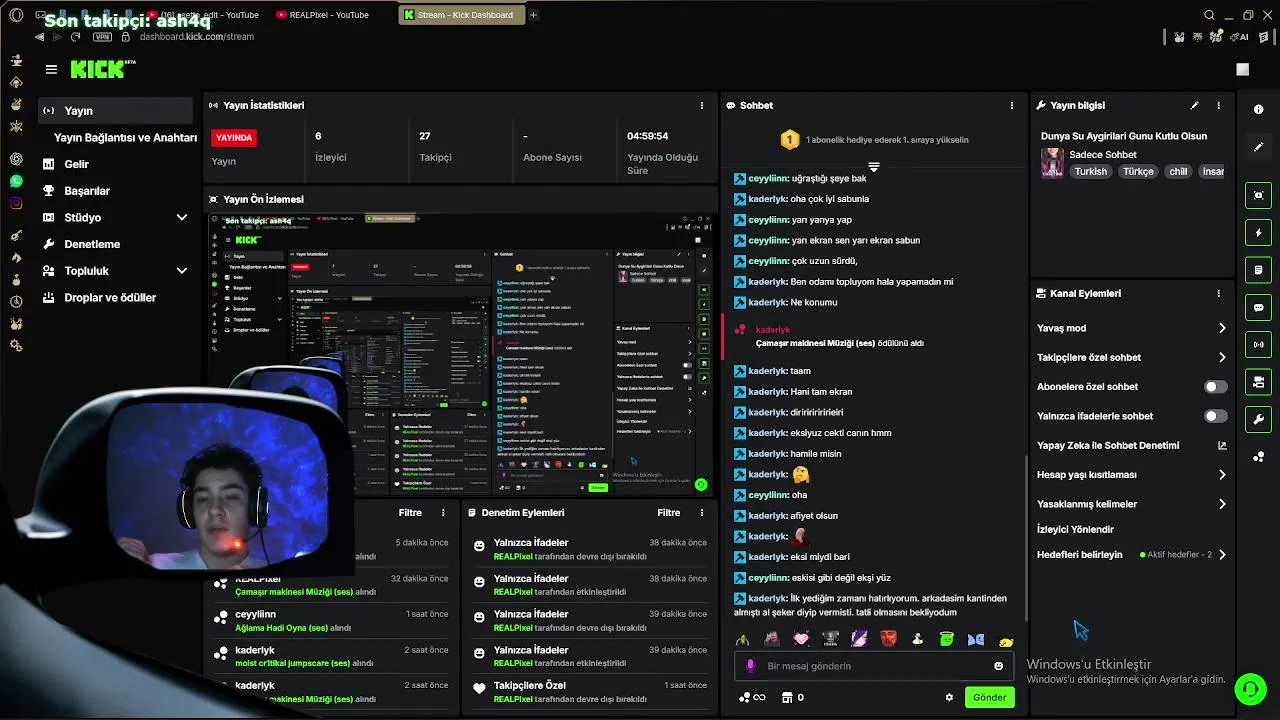The image size is (1280, 720).
Task: Open Takipçilere özel sohbet settings
Action: click(x=1132, y=357)
